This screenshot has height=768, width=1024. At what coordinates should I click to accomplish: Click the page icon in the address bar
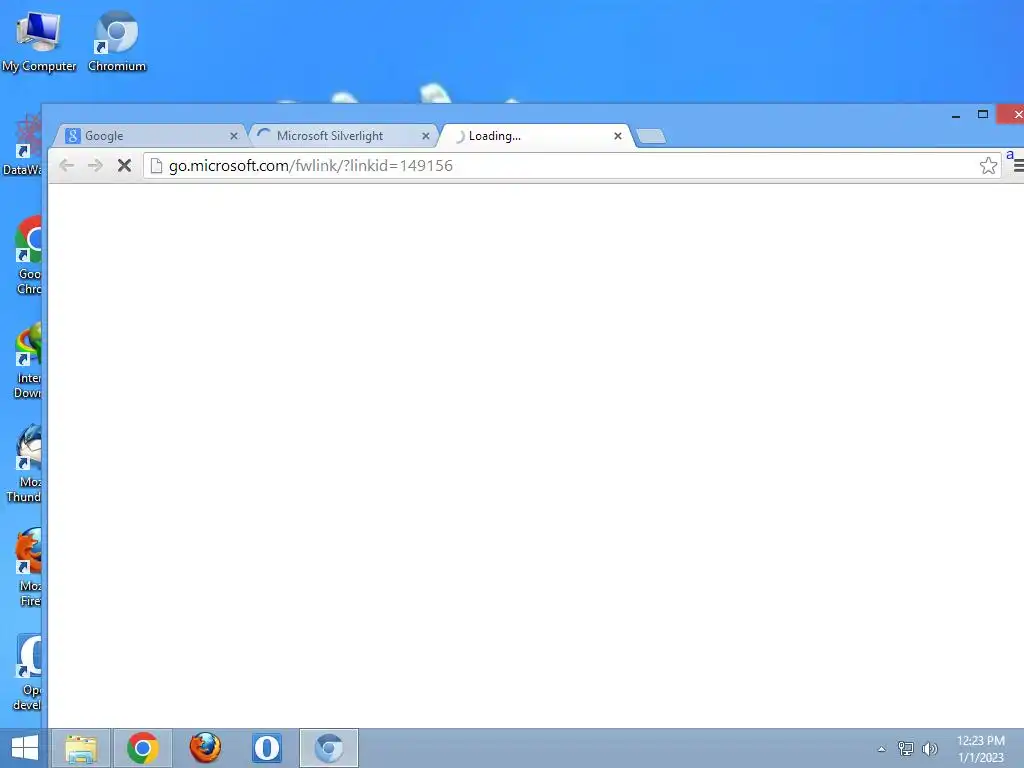[156, 166]
